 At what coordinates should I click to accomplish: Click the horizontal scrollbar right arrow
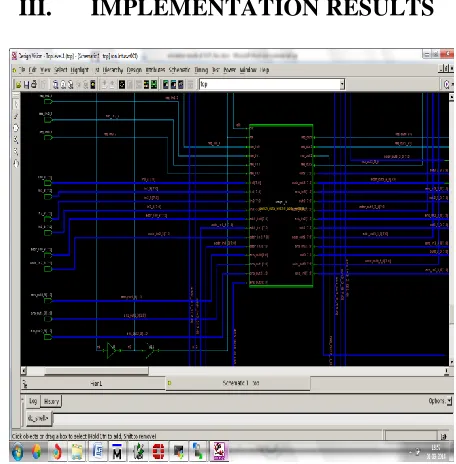click(446, 371)
